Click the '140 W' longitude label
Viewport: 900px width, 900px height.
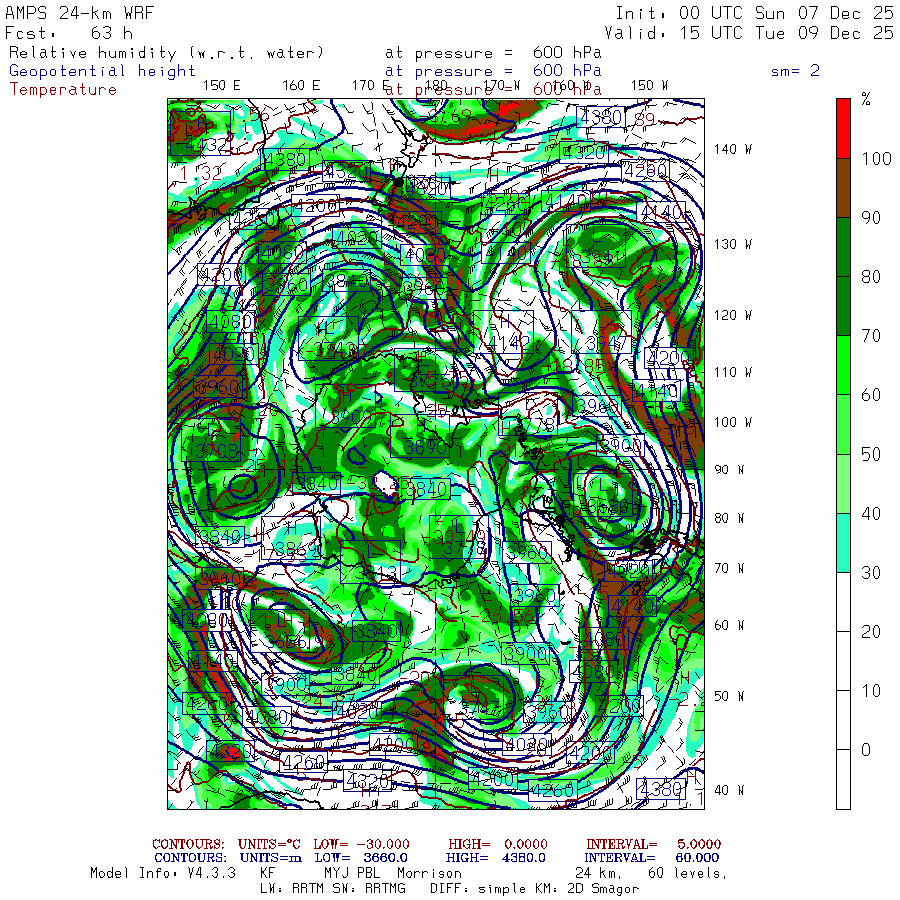coord(731,150)
